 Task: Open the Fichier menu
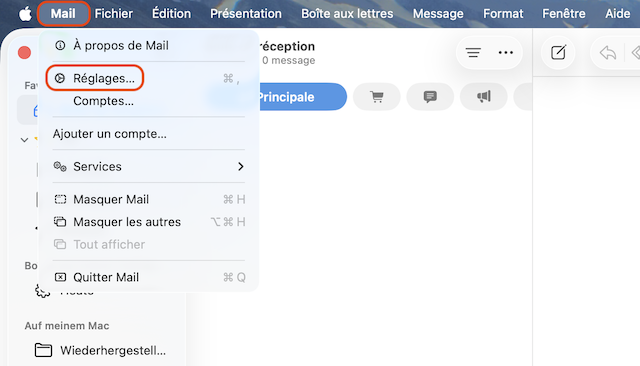(113, 13)
